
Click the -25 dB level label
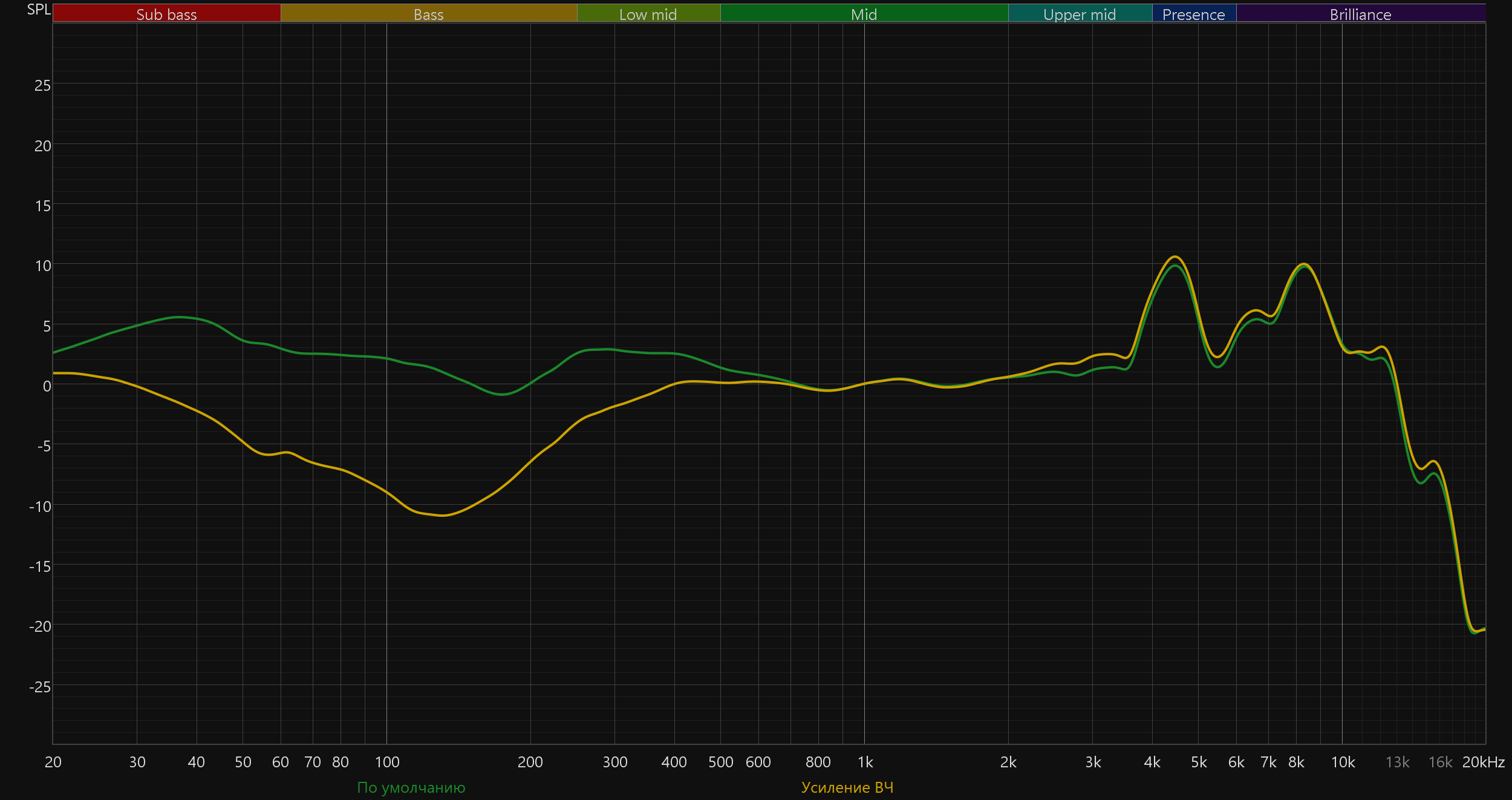click(41, 687)
